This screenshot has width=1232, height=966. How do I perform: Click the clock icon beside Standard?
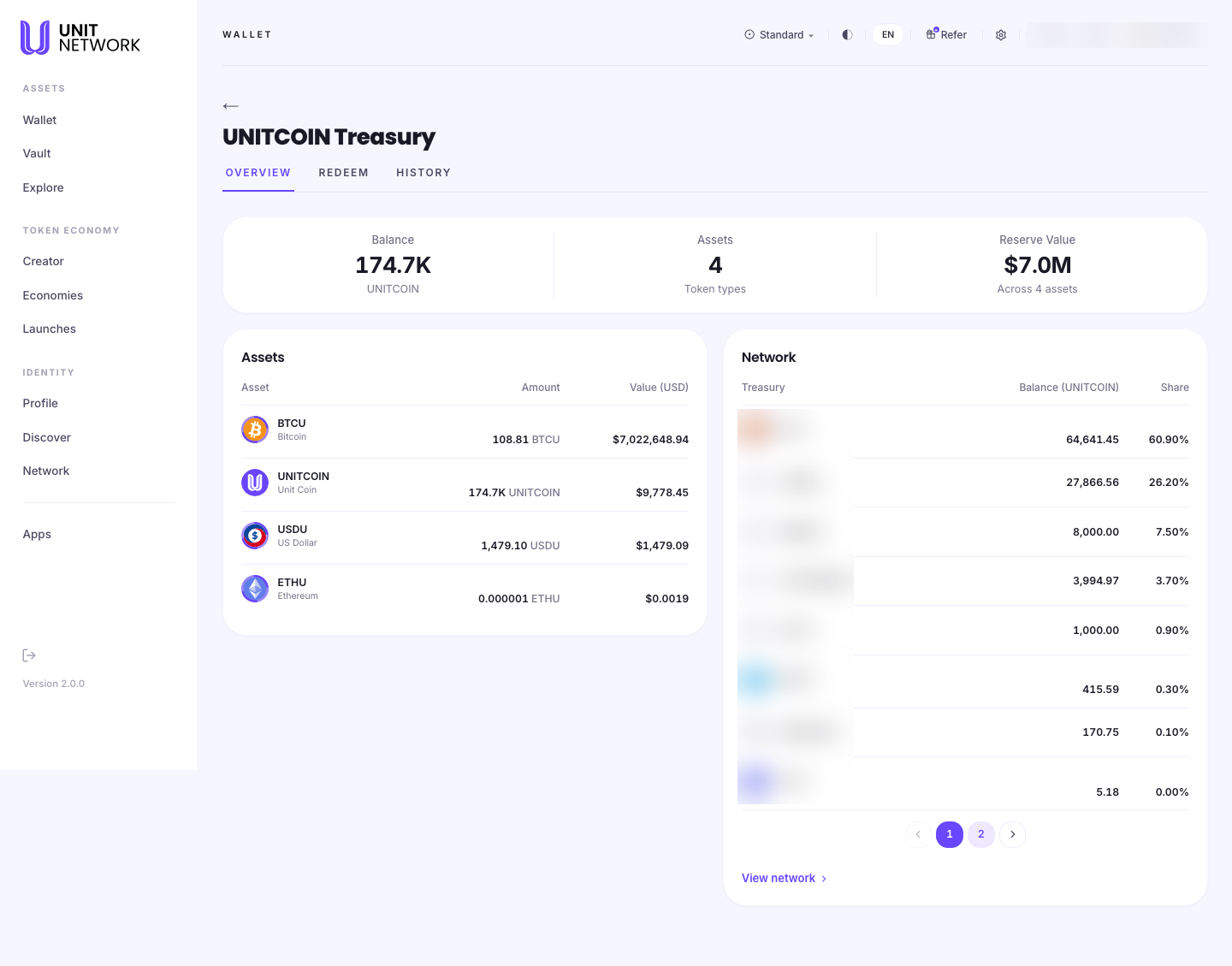[x=749, y=35]
